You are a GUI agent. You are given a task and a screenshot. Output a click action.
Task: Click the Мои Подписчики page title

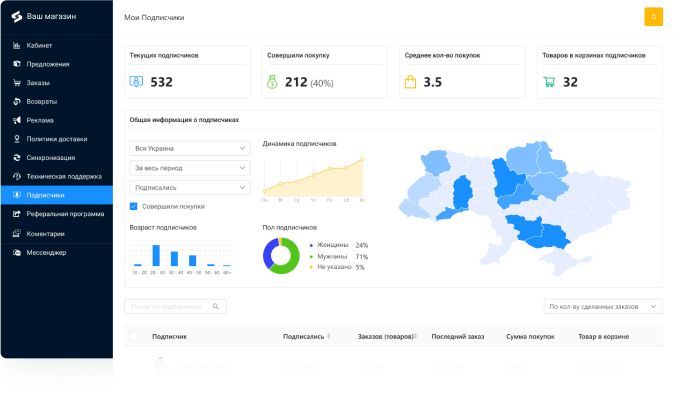click(154, 17)
